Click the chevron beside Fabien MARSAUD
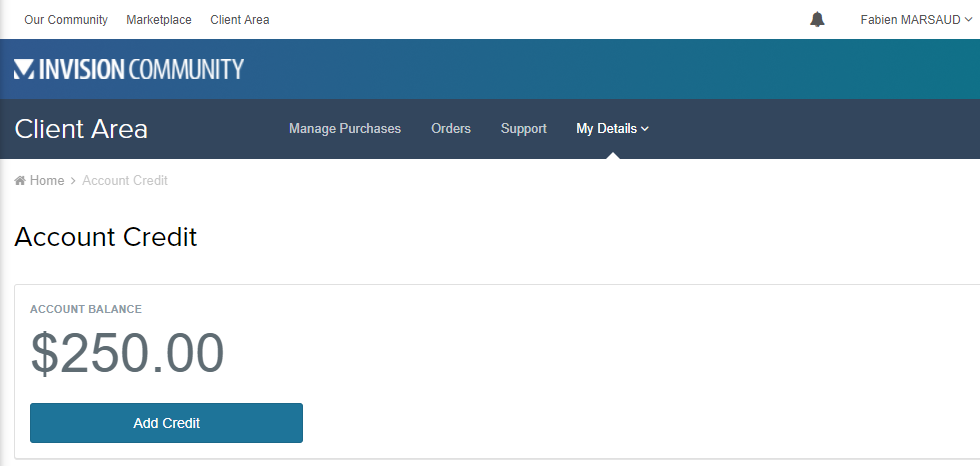The height and width of the screenshot is (466, 980). coord(969,20)
